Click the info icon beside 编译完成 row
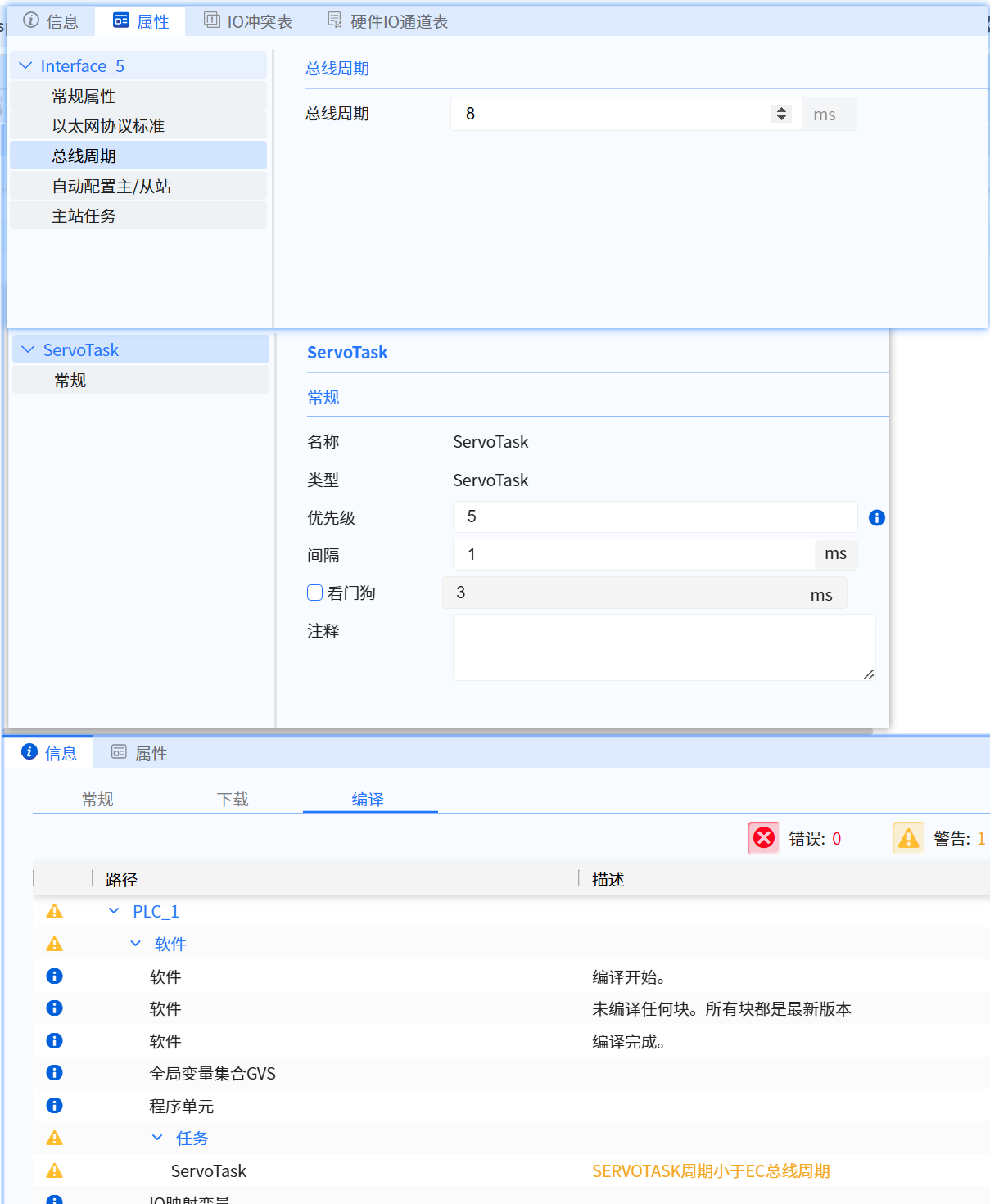 point(55,1040)
